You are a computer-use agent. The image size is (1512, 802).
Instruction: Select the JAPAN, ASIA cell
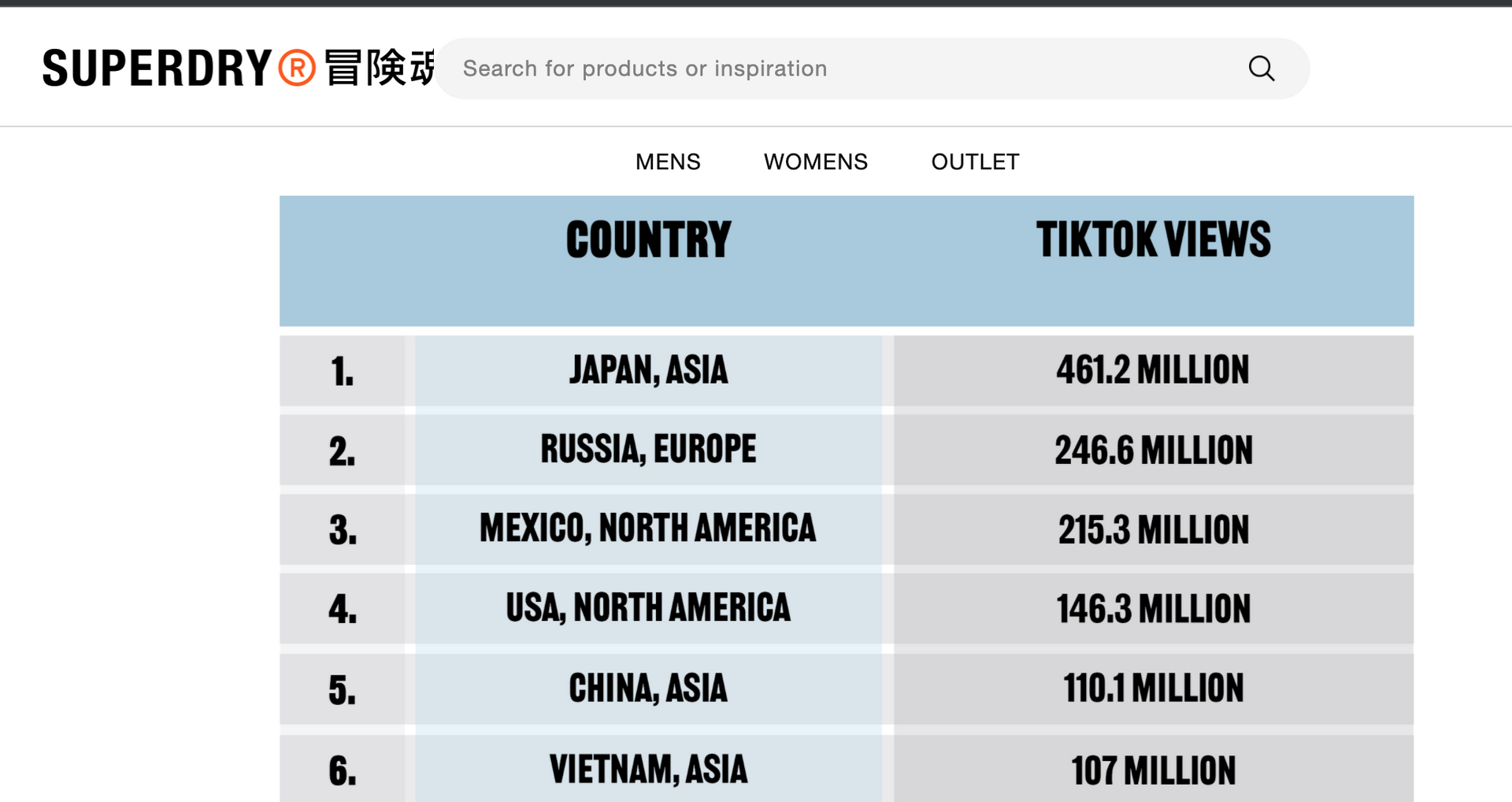649,370
